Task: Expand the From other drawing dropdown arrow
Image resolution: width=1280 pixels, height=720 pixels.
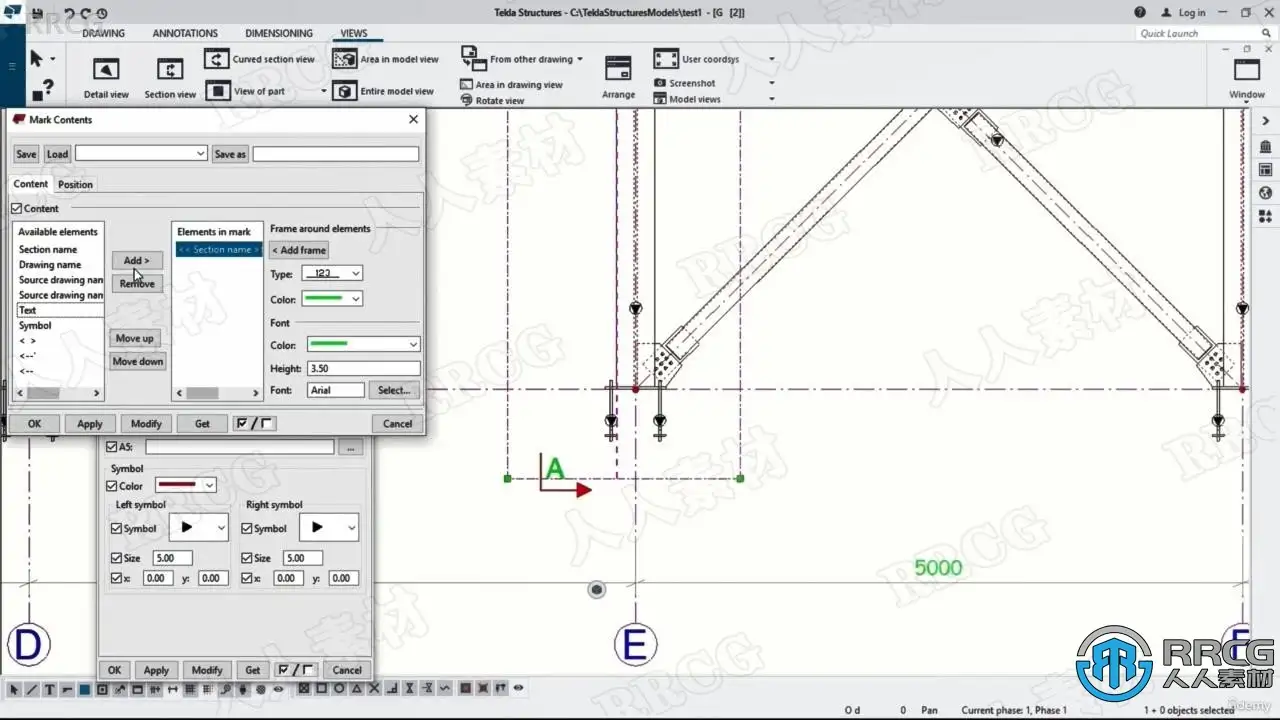Action: pos(580,59)
